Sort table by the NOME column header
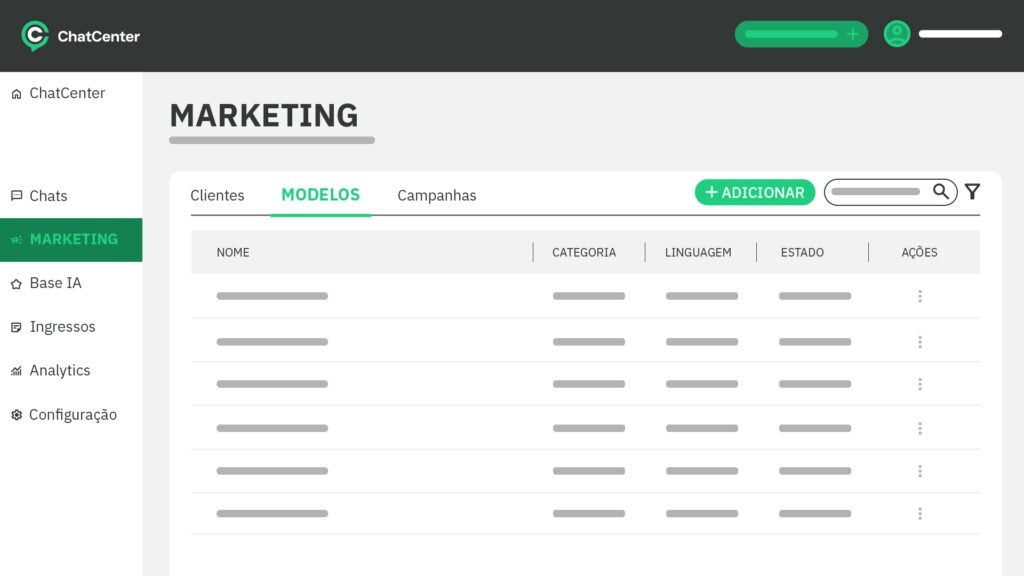 point(233,252)
